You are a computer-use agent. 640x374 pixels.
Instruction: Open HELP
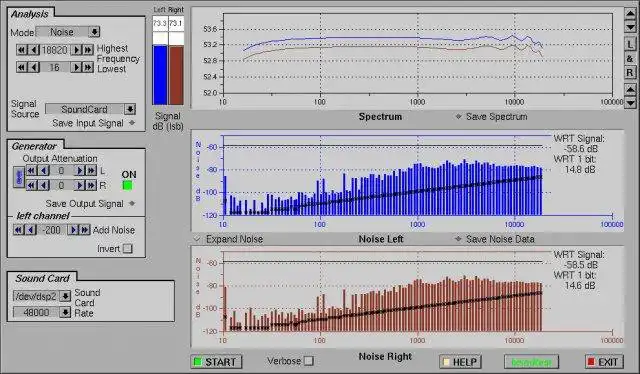[460, 362]
